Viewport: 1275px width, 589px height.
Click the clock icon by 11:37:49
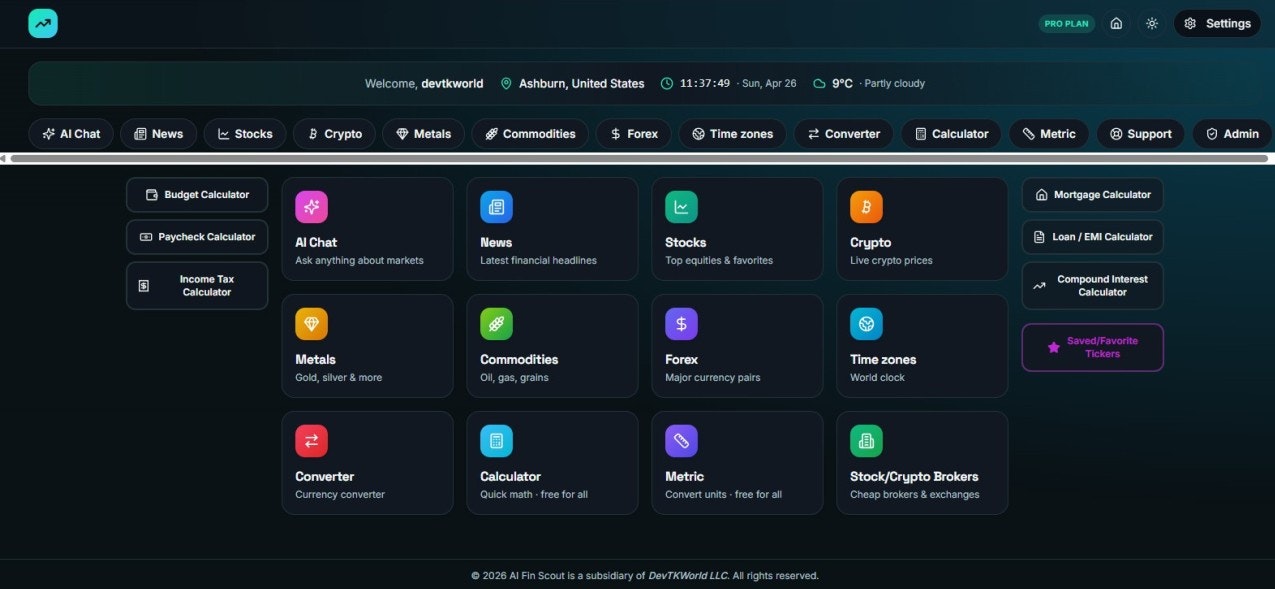(667, 84)
